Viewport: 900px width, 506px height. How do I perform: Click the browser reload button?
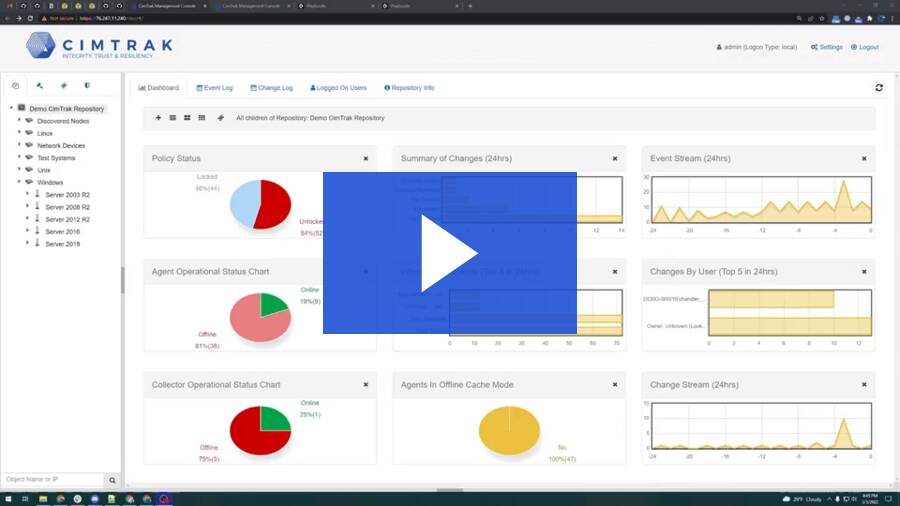[30, 18]
